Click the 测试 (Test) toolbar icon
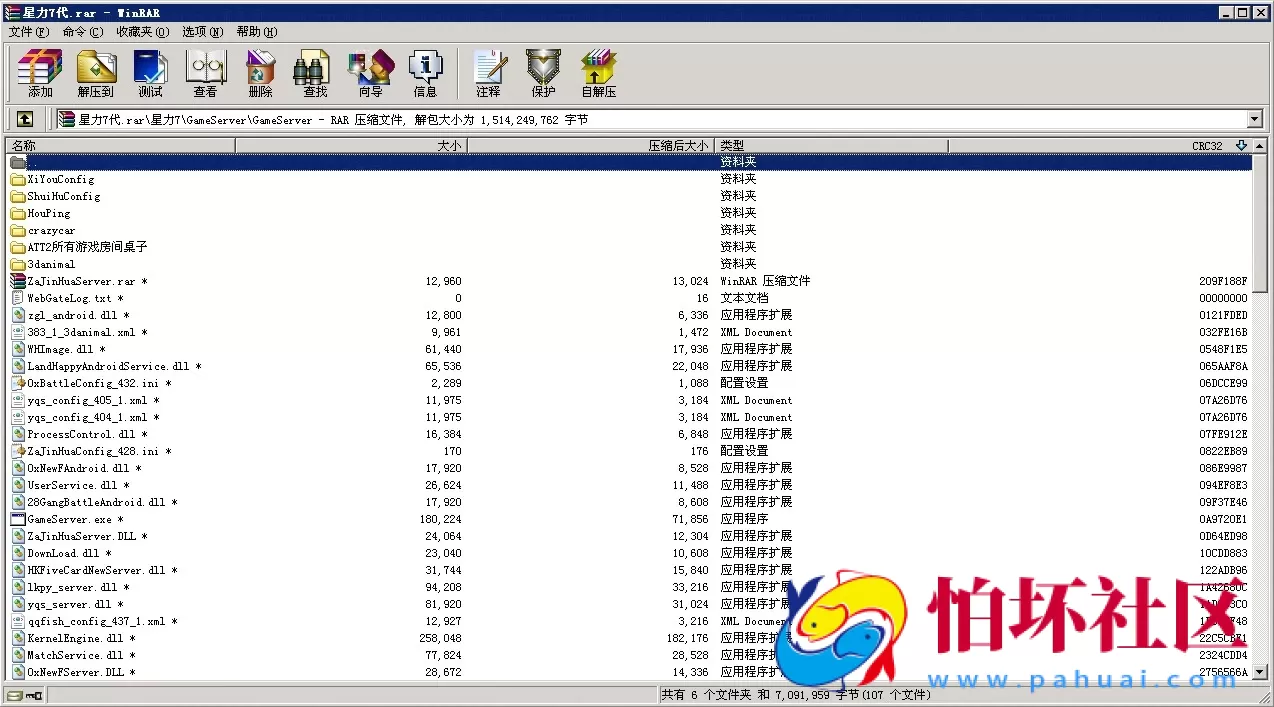Screen dimensions: 1274x707 coord(150,72)
